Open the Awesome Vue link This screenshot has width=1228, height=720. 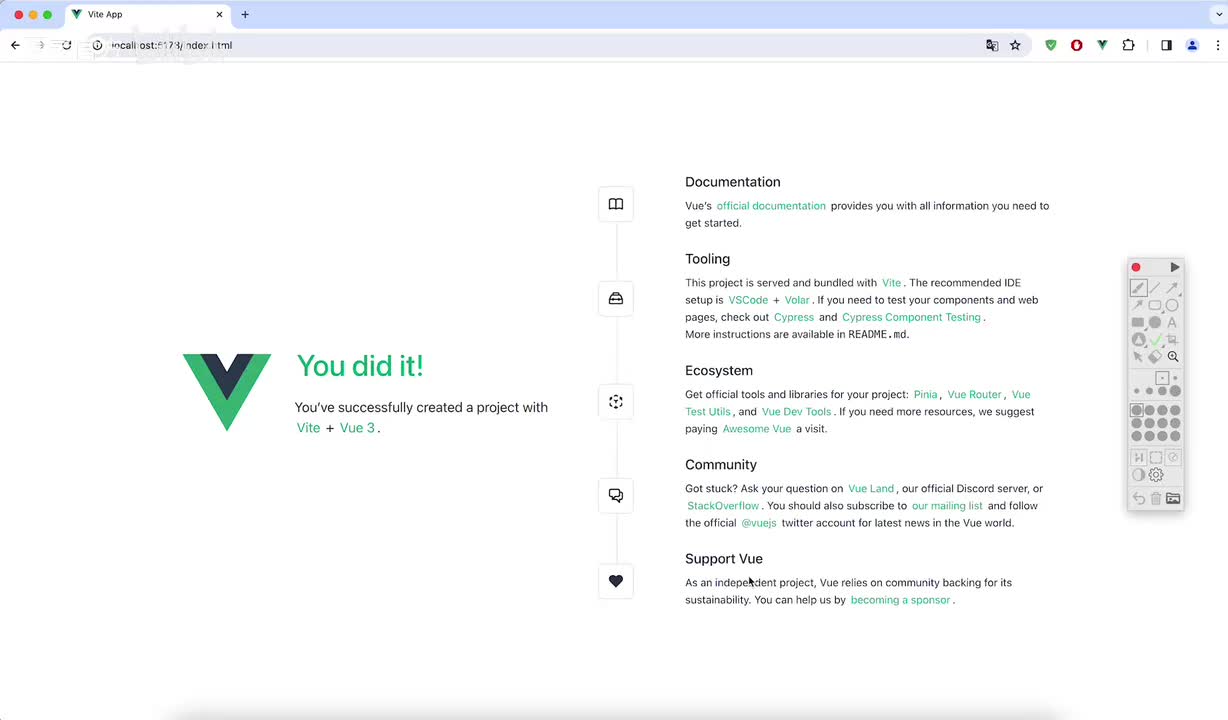point(757,429)
